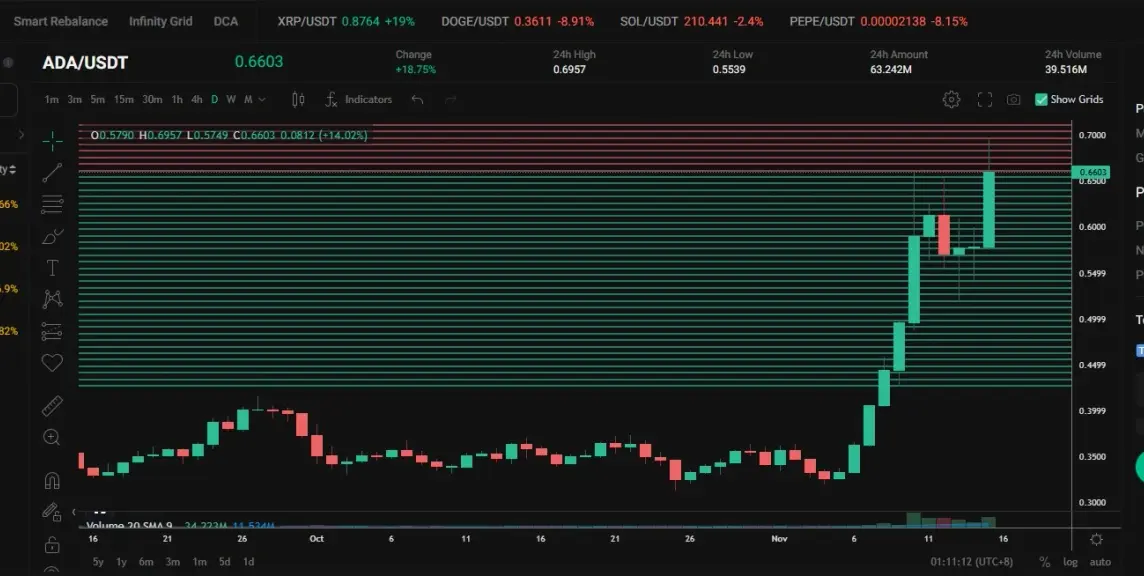Screen dimensions: 1144x576
Task: Open the position forecasting tool
Action: (52, 331)
